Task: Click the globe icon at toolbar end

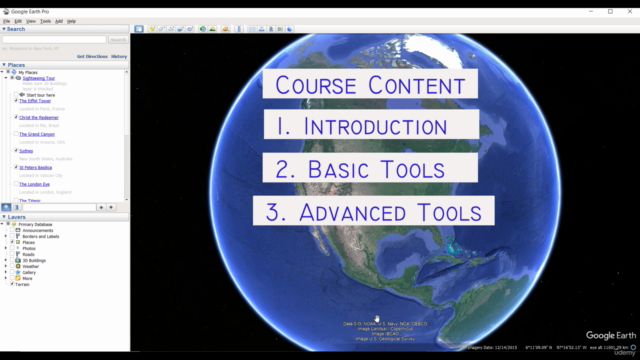Action: pyautogui.click(x=290, y=29)
